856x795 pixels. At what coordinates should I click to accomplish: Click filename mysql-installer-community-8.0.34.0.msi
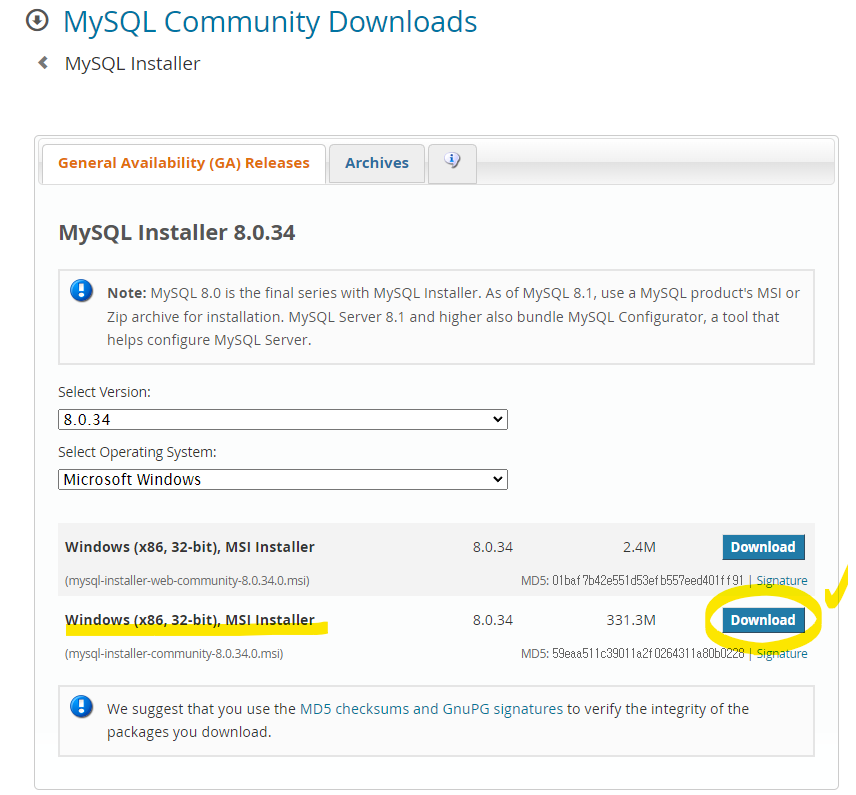click(x=174, y=654)
